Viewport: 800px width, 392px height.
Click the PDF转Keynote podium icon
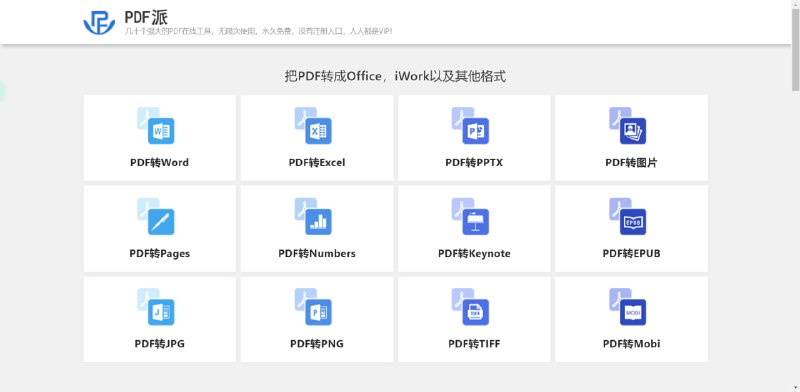(x=470, y=216)
